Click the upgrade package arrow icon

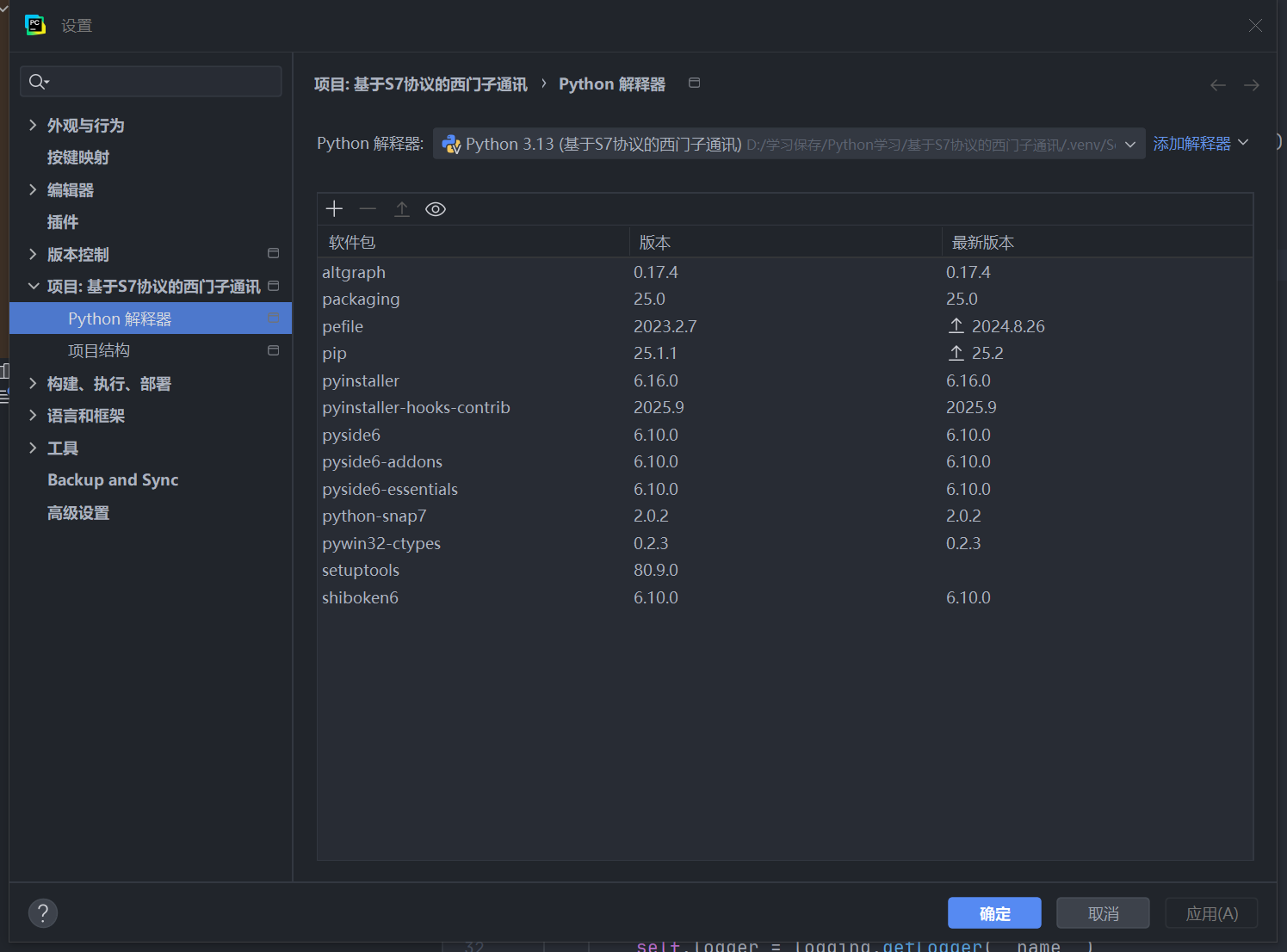[402, 209]
